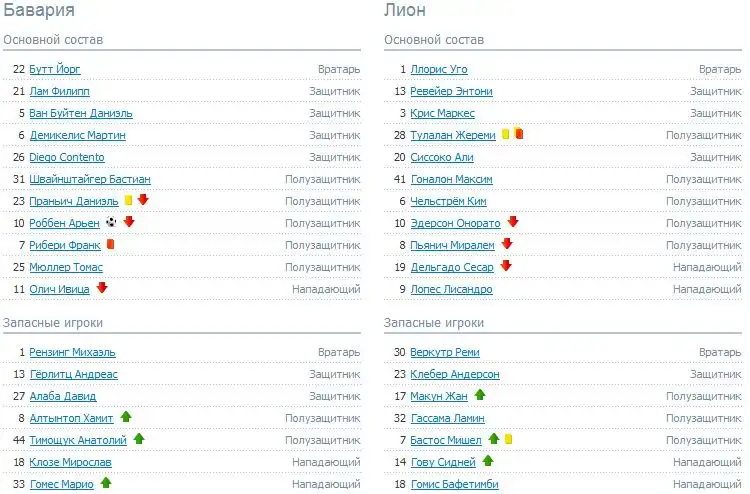Viewport: 750px width, 494px height.
Task: Click red arrow next to Эдерсон Онорато
Action: pyautogui.click(x=513, y=223)
